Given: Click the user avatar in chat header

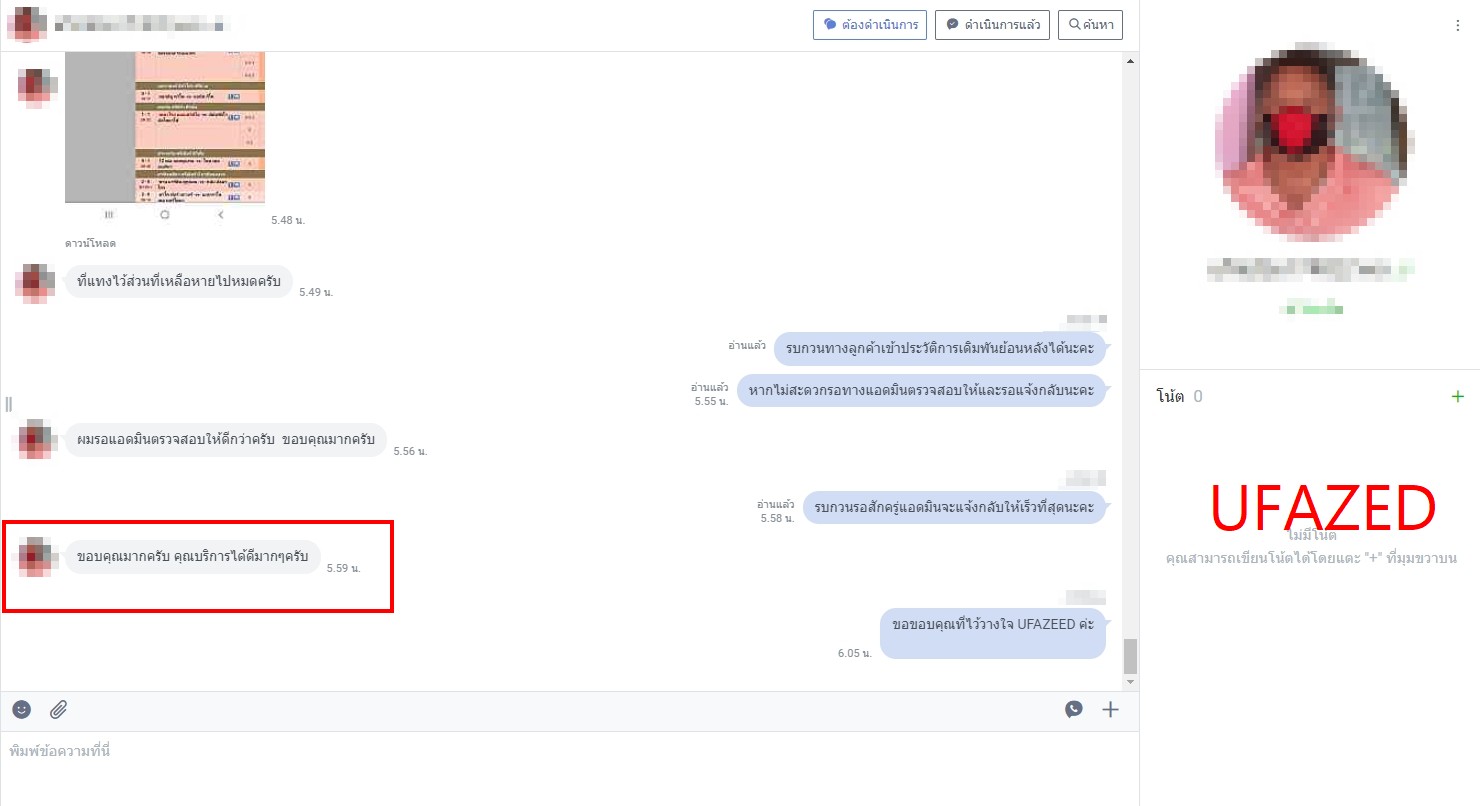Looking at the screenshot, I should click(26, 24).
